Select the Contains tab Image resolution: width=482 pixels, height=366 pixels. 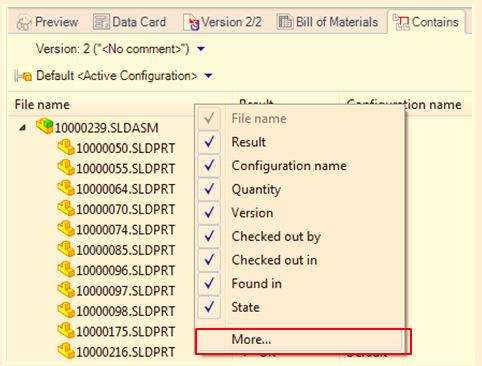tap(426, 22)
